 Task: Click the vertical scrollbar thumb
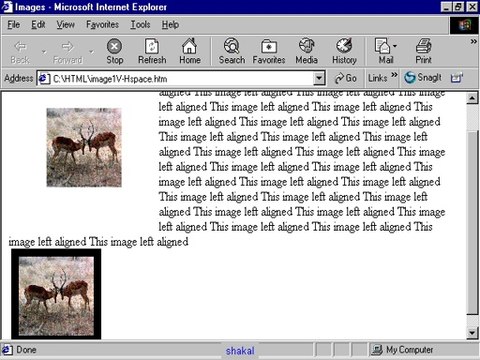click(x=472, y=222)
